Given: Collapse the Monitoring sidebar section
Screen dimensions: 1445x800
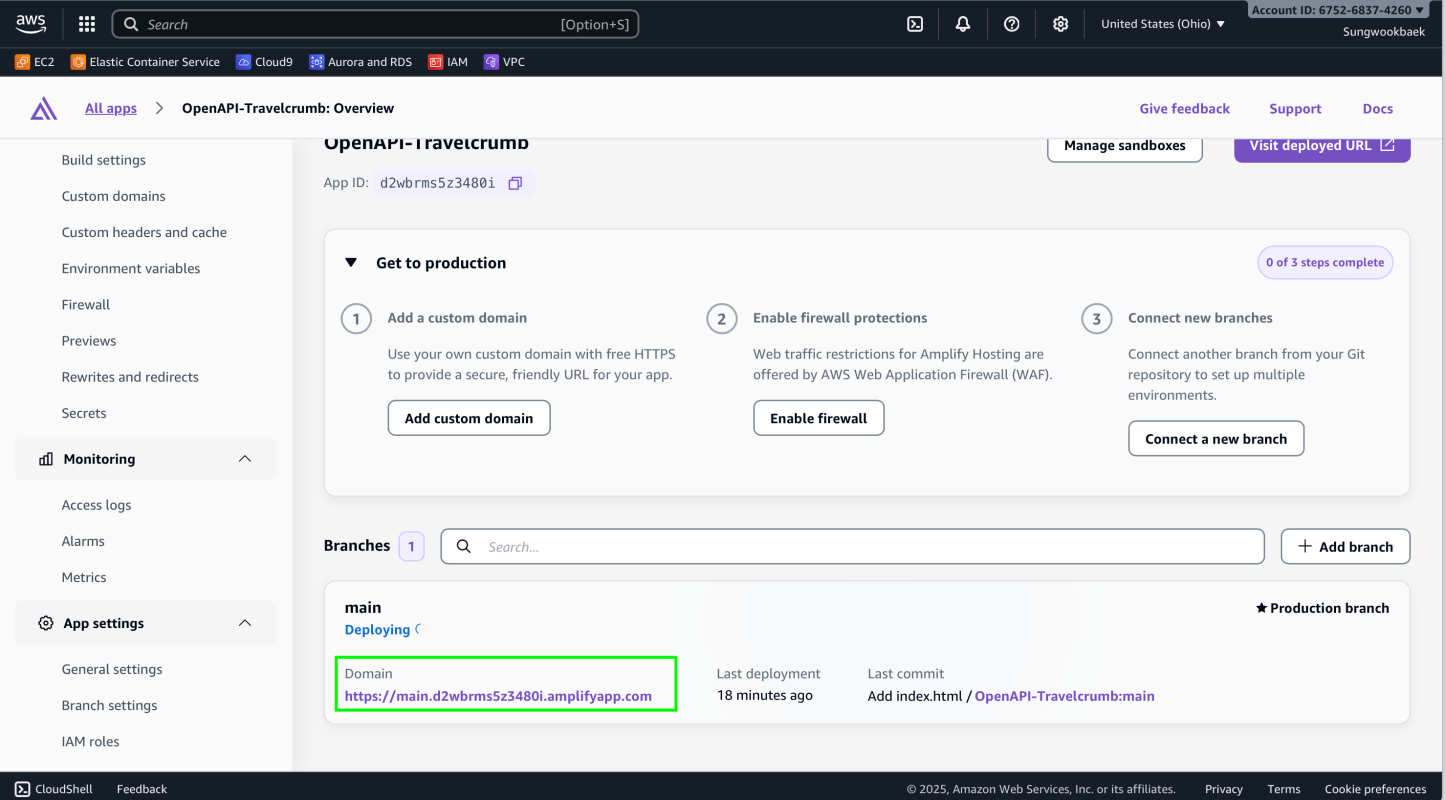Looking at the screenshot, I should [x=244, y=459].
